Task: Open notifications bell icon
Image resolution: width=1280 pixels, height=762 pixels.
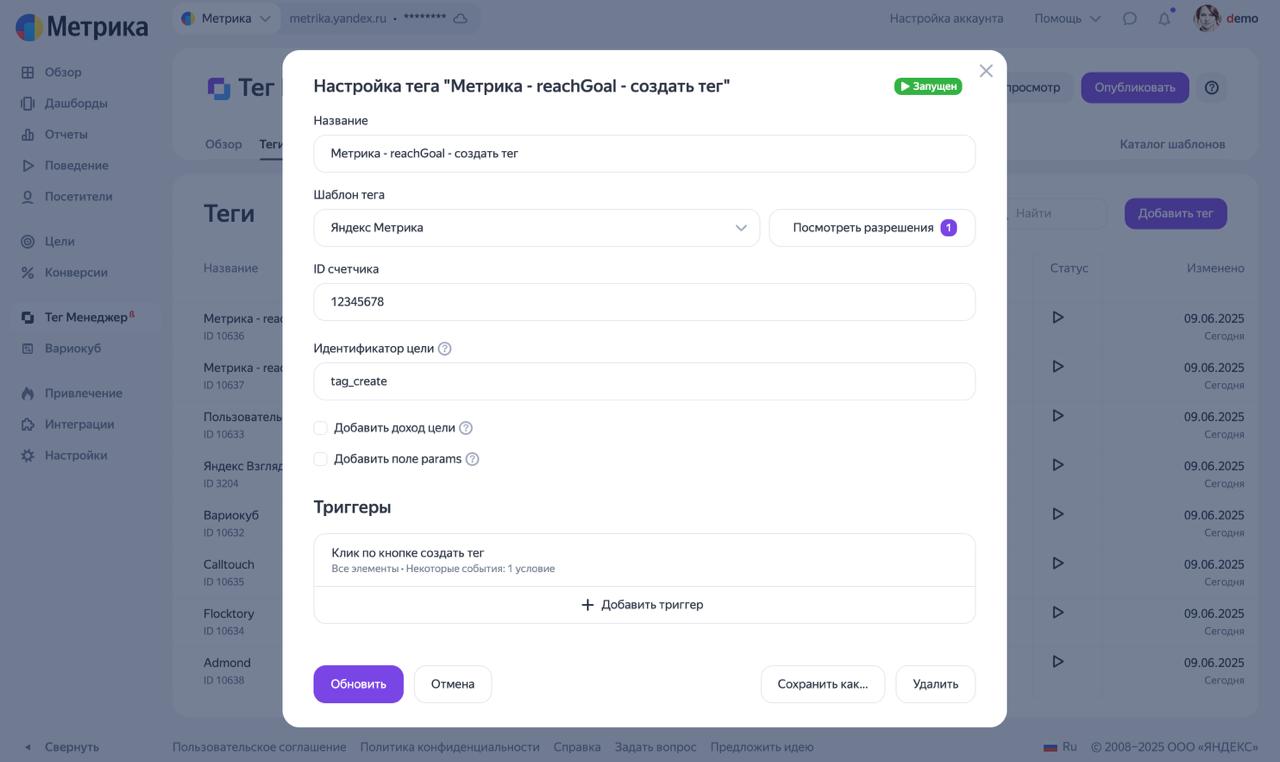Action: pos(1164,18)
